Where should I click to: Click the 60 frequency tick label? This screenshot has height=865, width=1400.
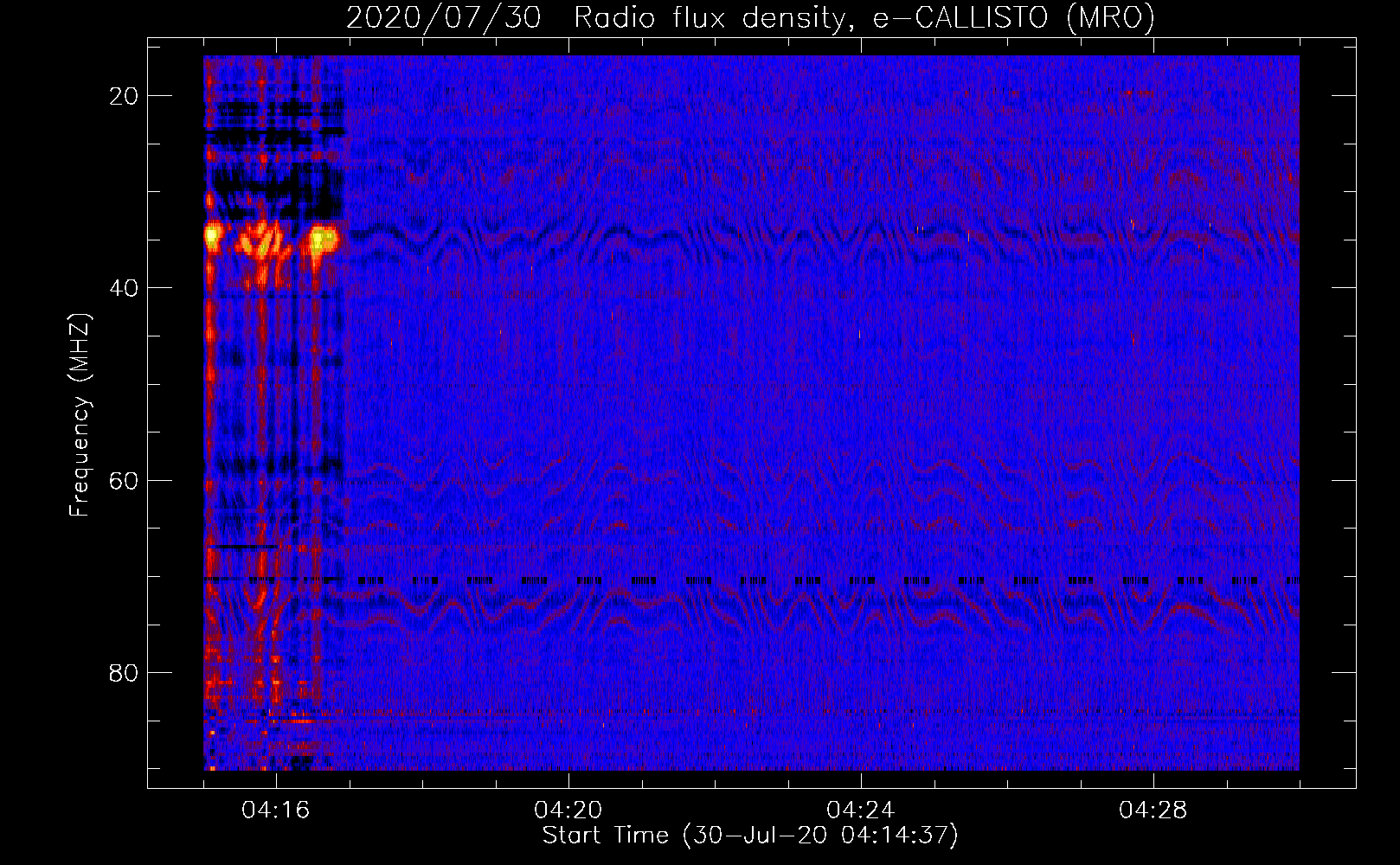click(124, 481)
